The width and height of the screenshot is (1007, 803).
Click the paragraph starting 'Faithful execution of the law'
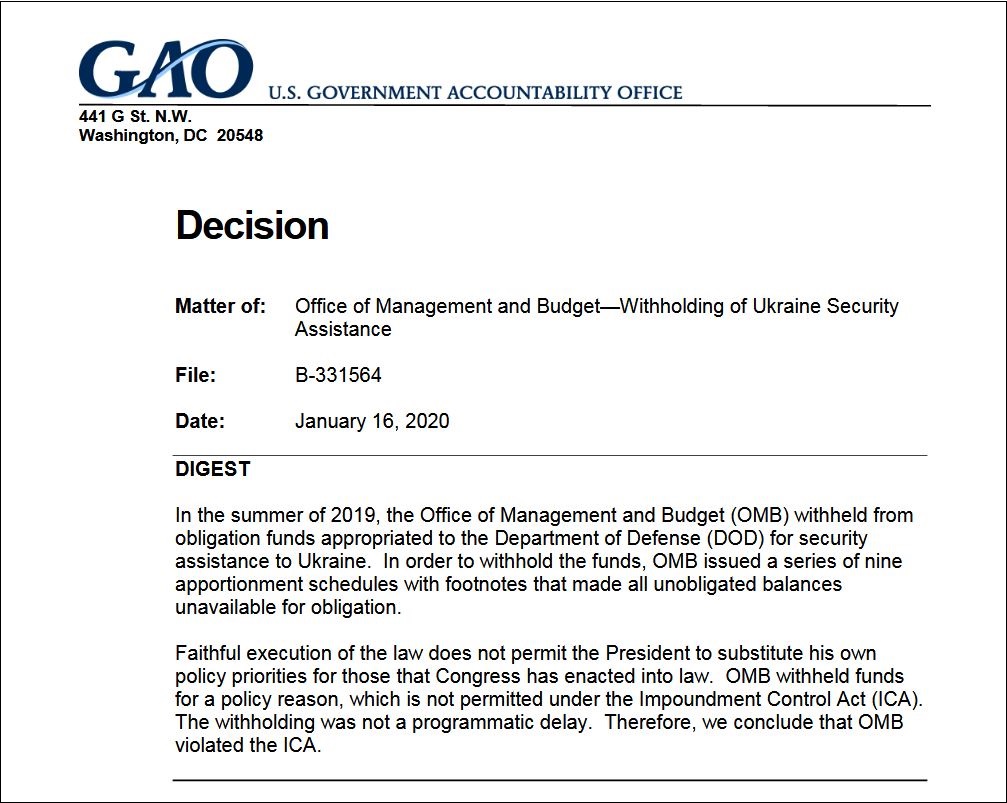point(540,698)
